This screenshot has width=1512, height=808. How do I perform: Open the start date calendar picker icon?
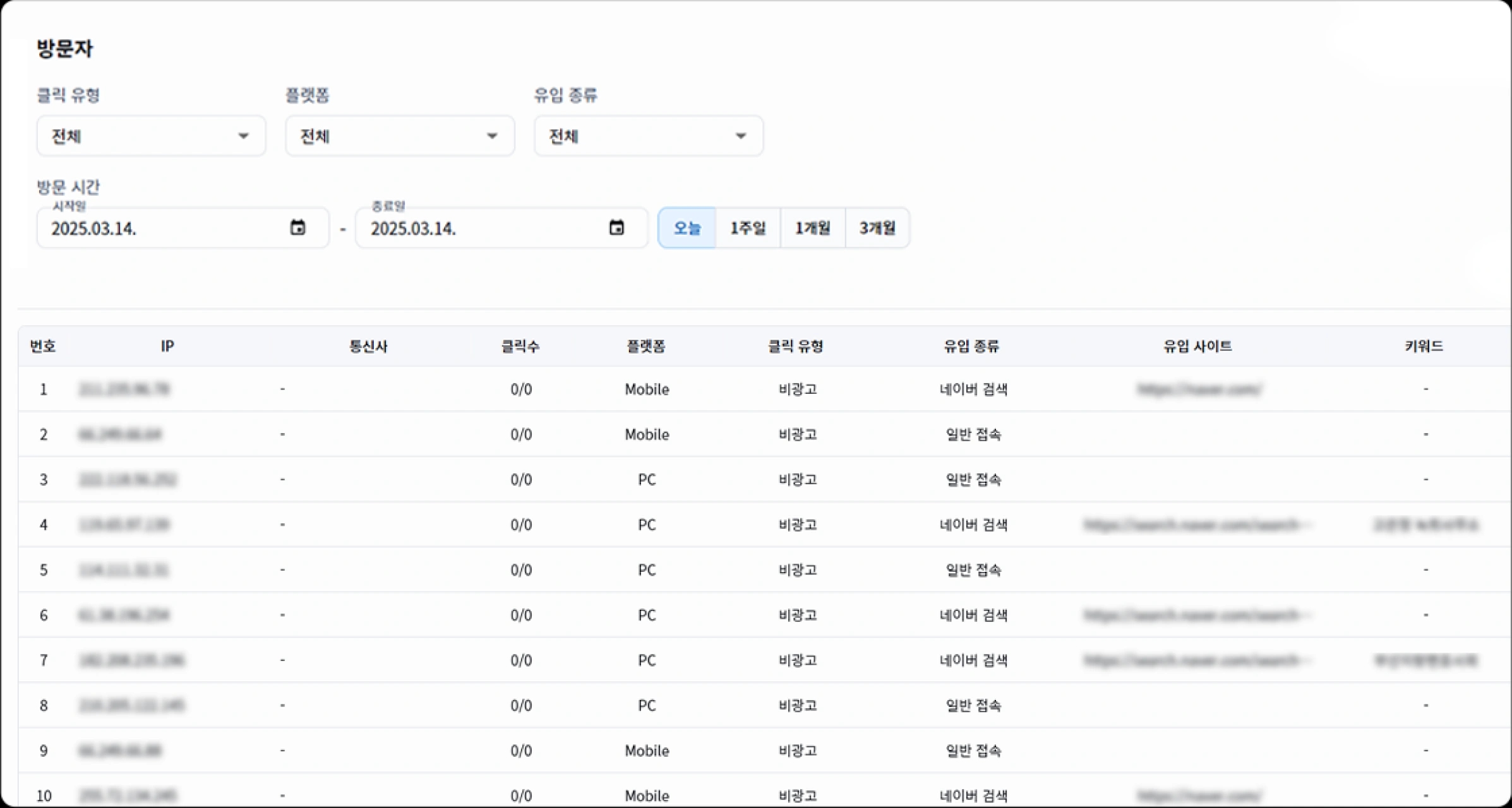tap(297, 227)
